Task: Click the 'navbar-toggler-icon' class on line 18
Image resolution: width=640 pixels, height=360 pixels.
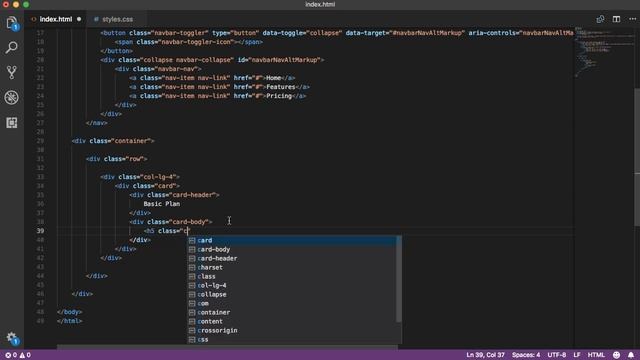Action: [198, 42]
